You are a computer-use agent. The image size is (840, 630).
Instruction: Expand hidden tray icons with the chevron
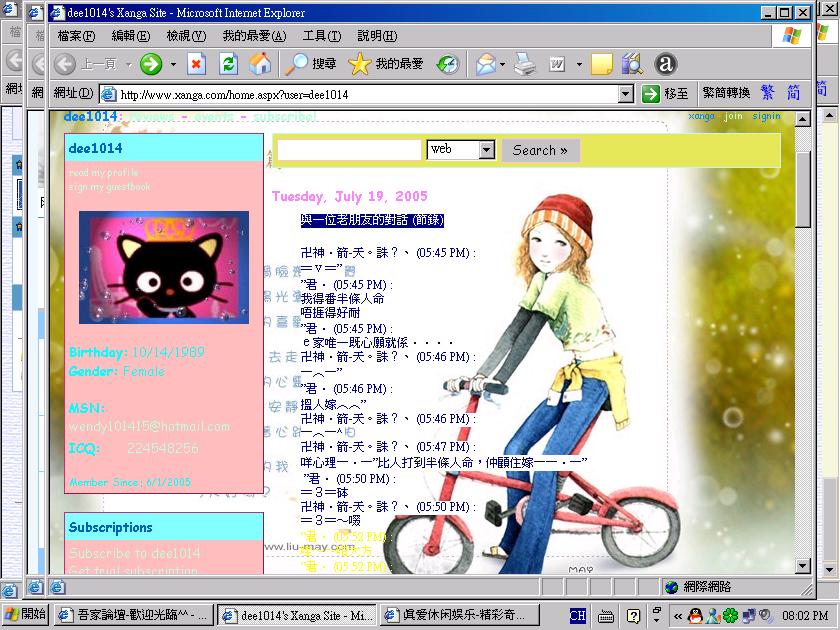click(678, 616)
